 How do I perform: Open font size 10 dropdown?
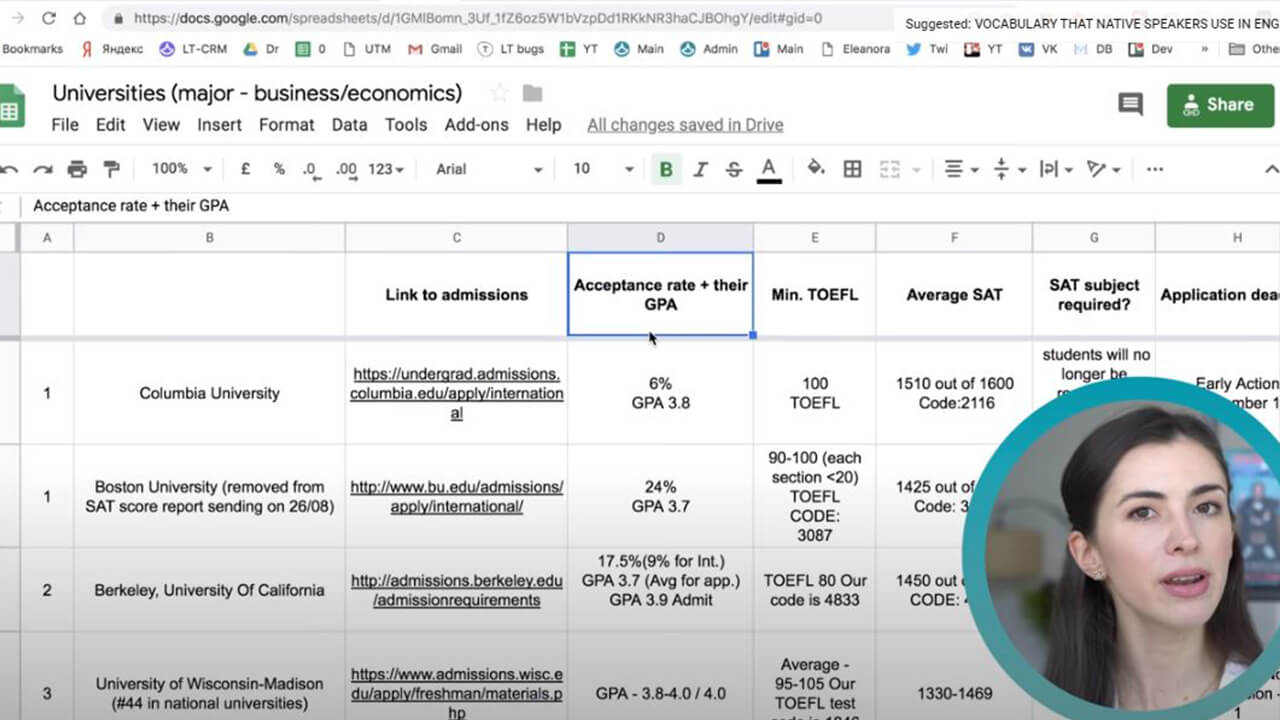point(604,169)
